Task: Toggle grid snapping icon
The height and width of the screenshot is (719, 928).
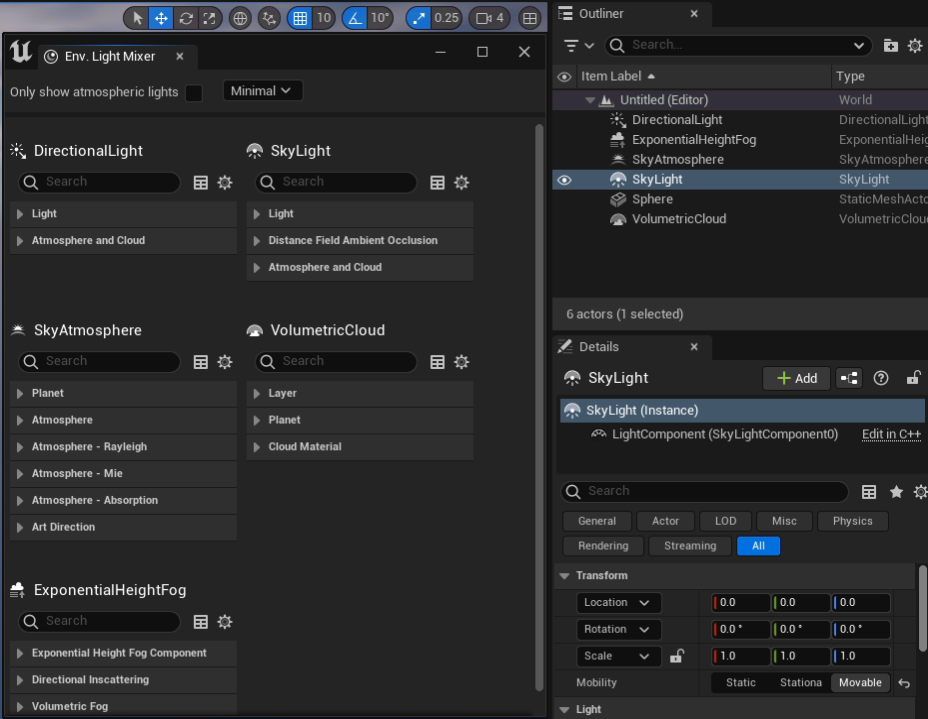Action: pos(300,18)
